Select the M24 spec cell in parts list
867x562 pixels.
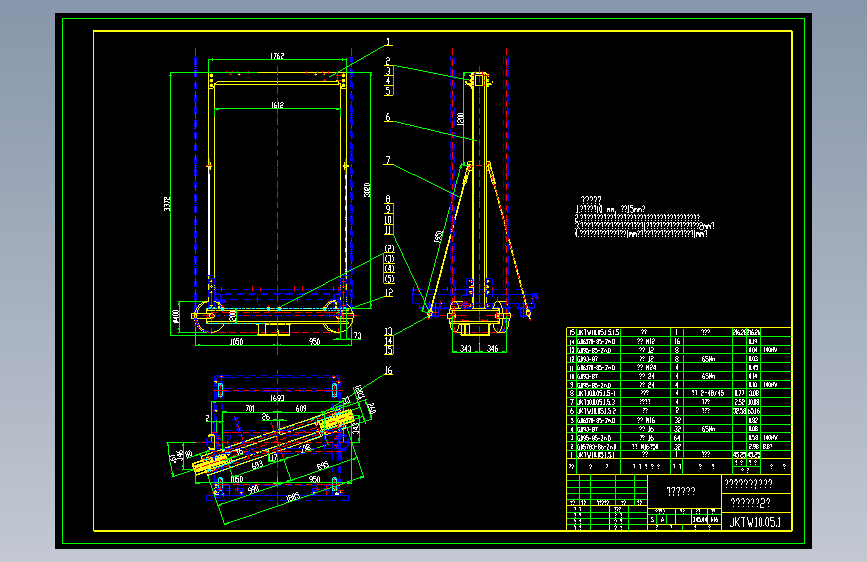point(646,367)
